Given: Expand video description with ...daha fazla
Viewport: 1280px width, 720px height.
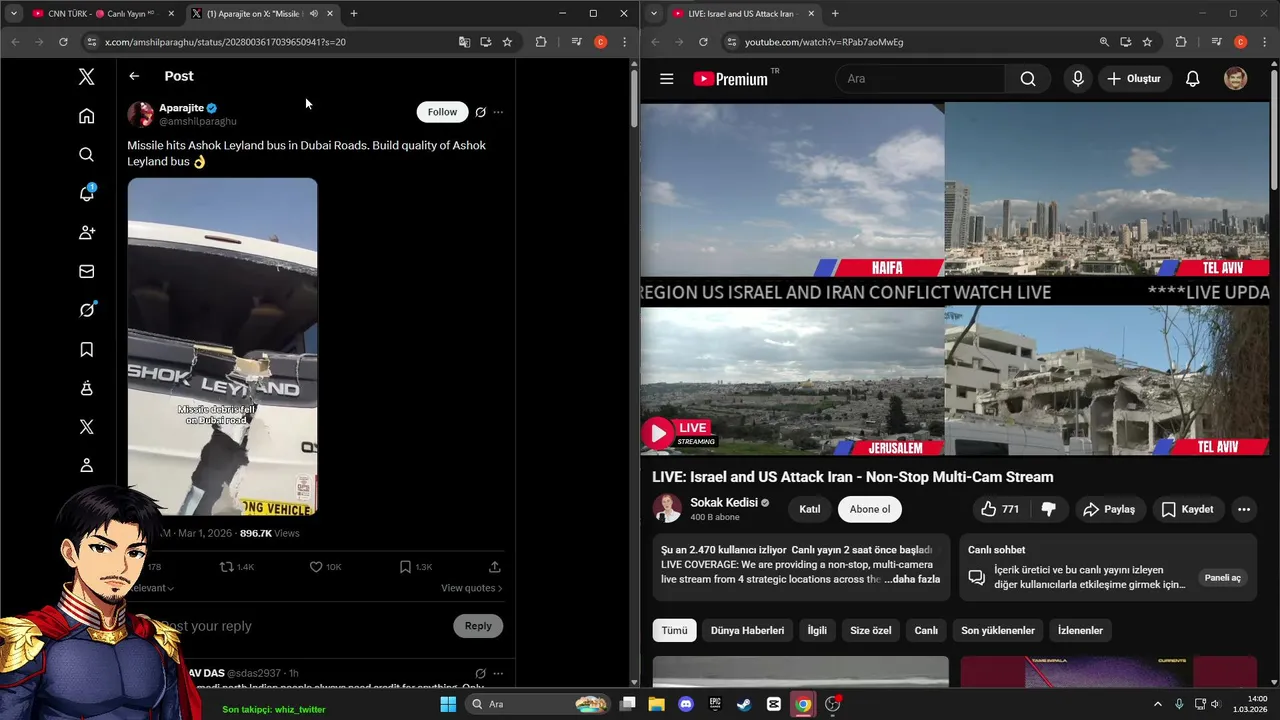Looking at the screenshot, I should (912, 579).
